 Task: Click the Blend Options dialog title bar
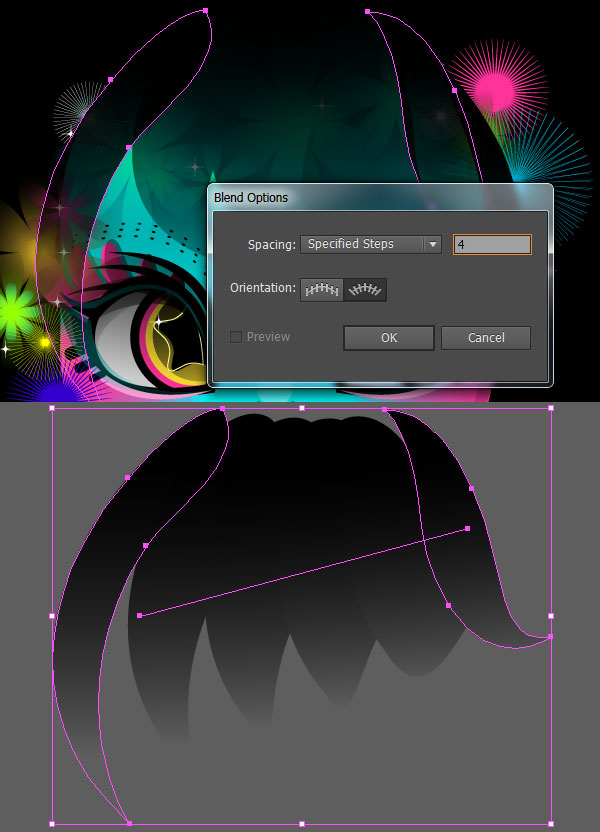380,197
